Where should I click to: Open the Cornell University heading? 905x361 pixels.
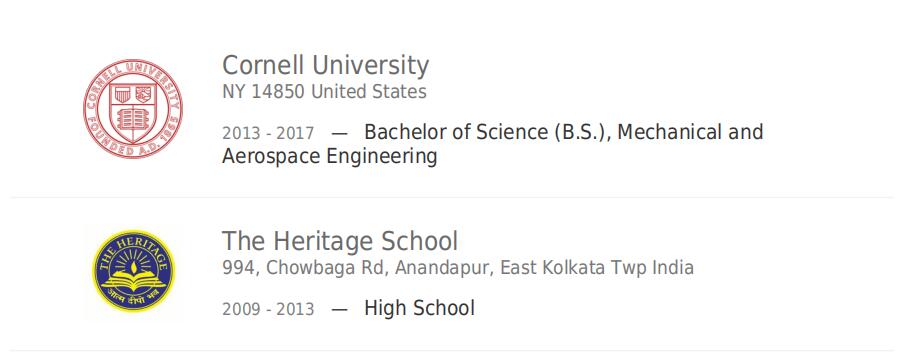tap(326, 65)
